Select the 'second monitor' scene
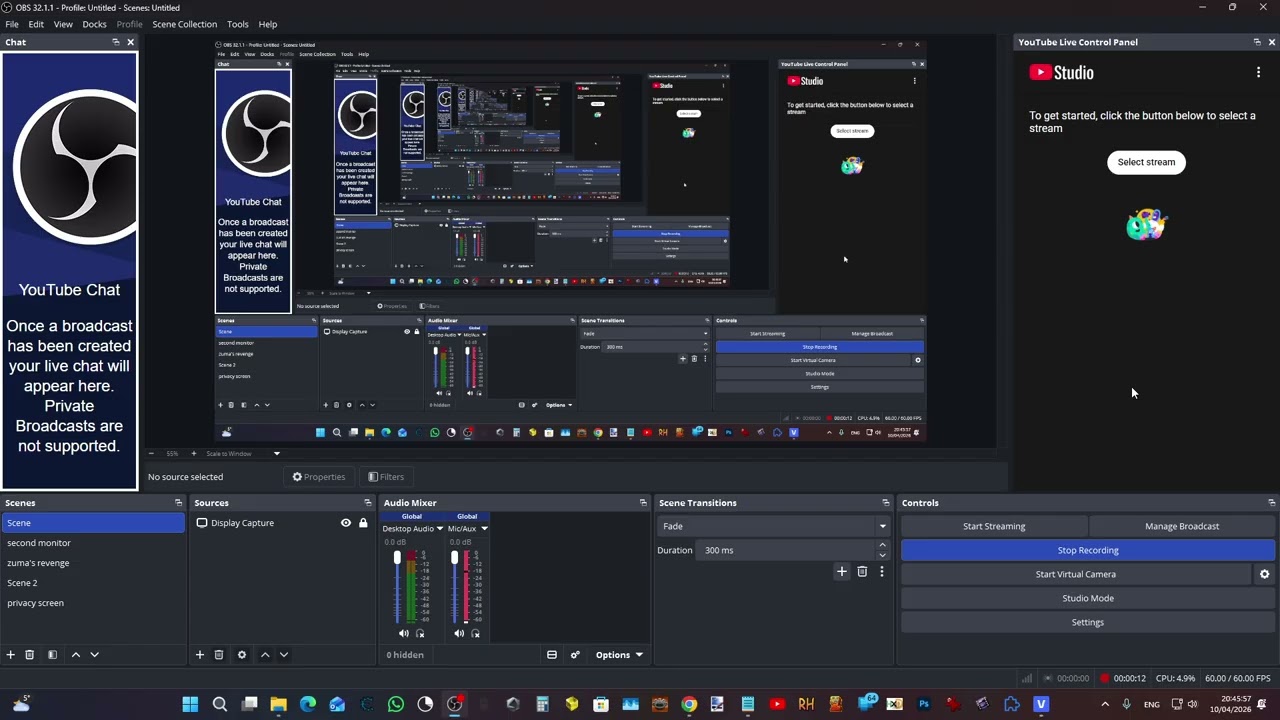The width and height of the screenshot is (1280, 720). pos(93,543)
